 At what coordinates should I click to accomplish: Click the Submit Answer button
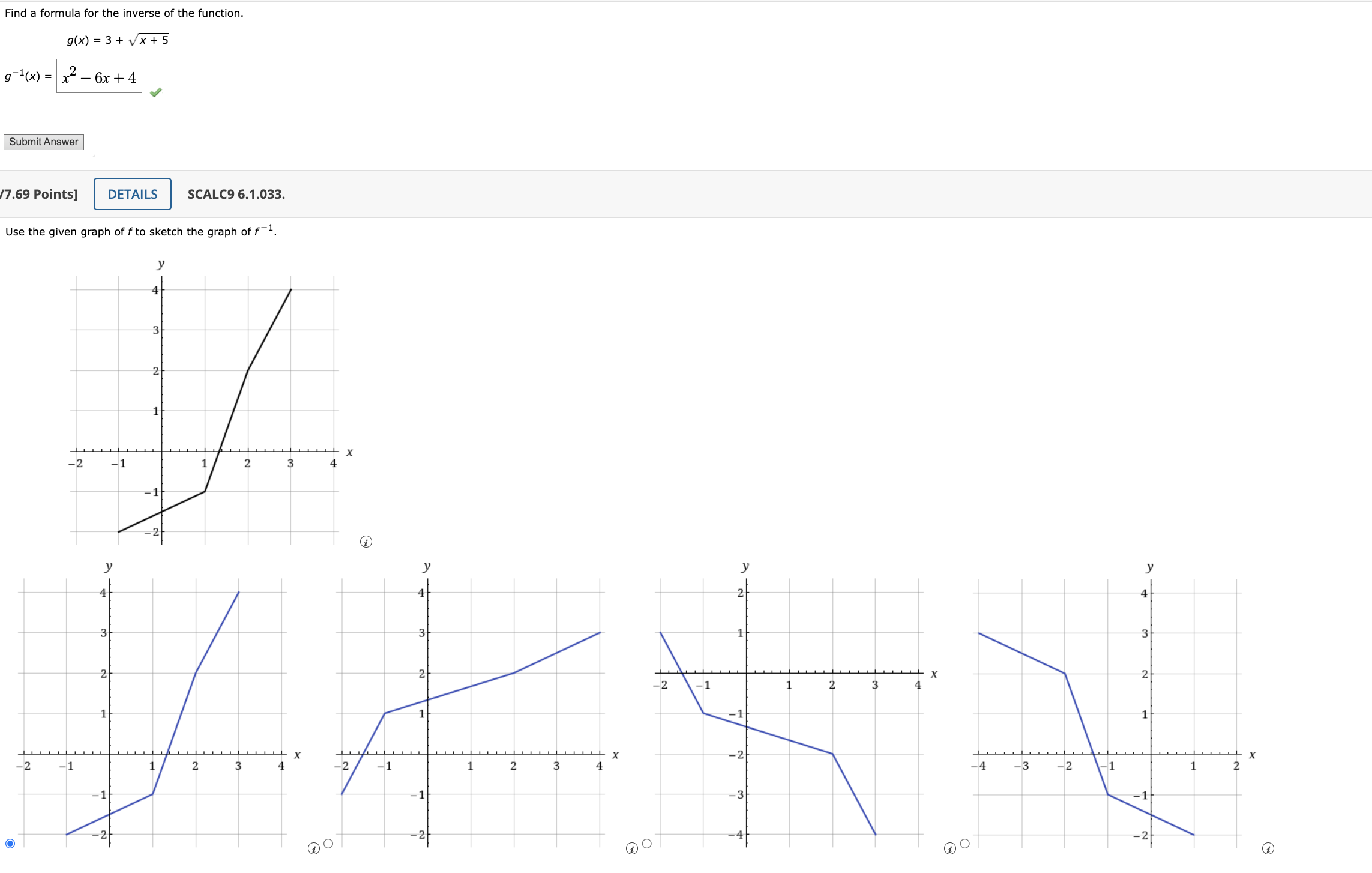(x=44, y=142)
